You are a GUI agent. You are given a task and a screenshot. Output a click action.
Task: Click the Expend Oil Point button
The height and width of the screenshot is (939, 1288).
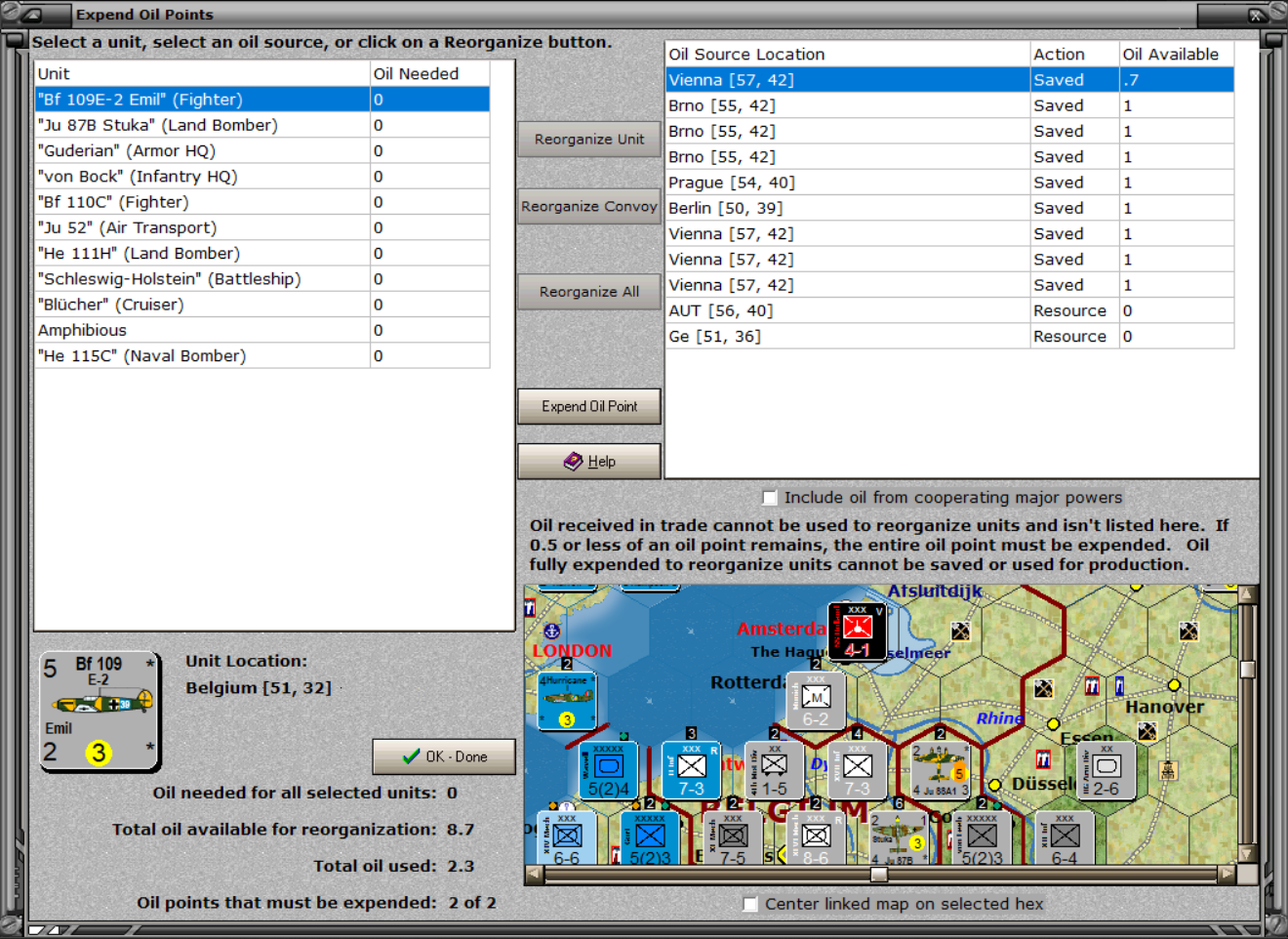click(589, 406)
